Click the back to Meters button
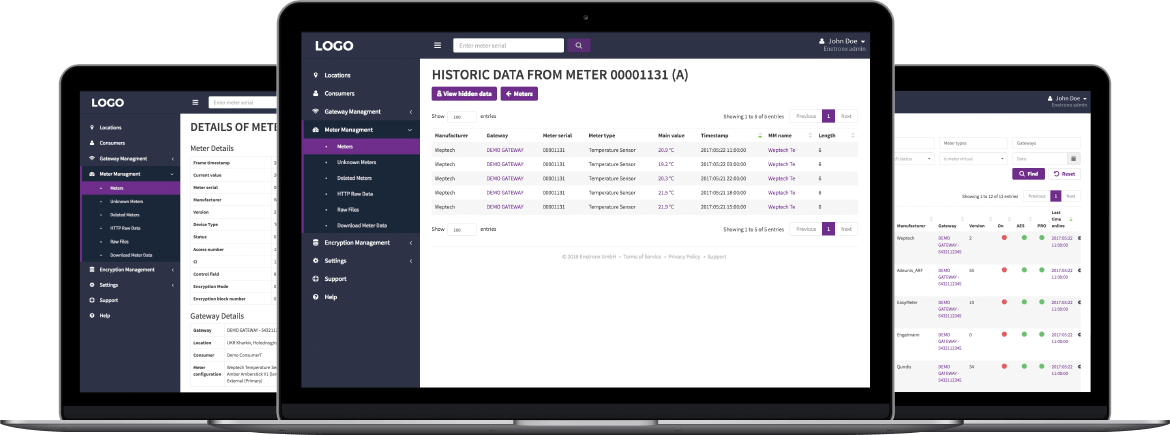This screenshot has width=1170, height=435. 519,94
